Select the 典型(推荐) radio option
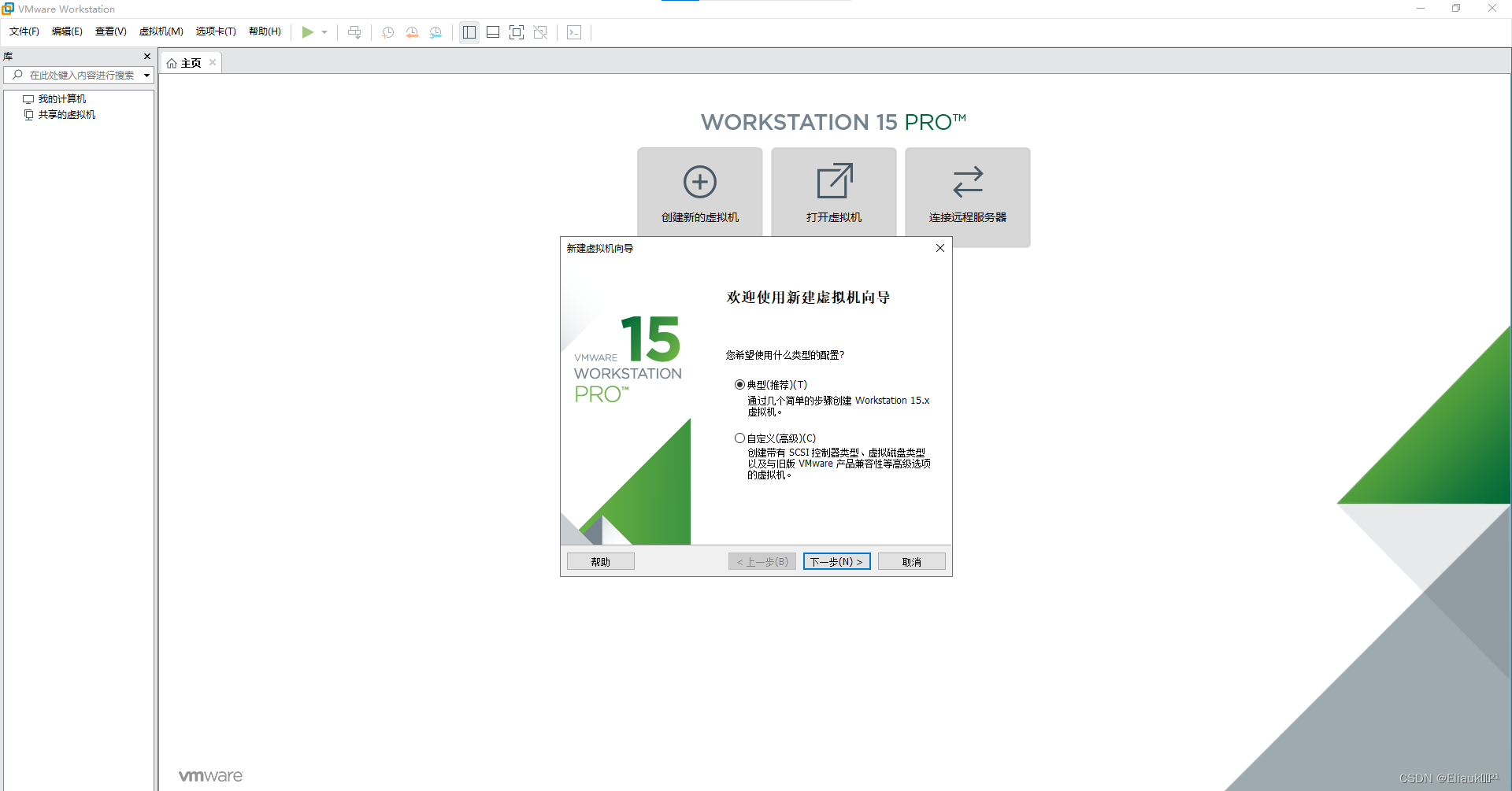 click(x=739, y=385)
